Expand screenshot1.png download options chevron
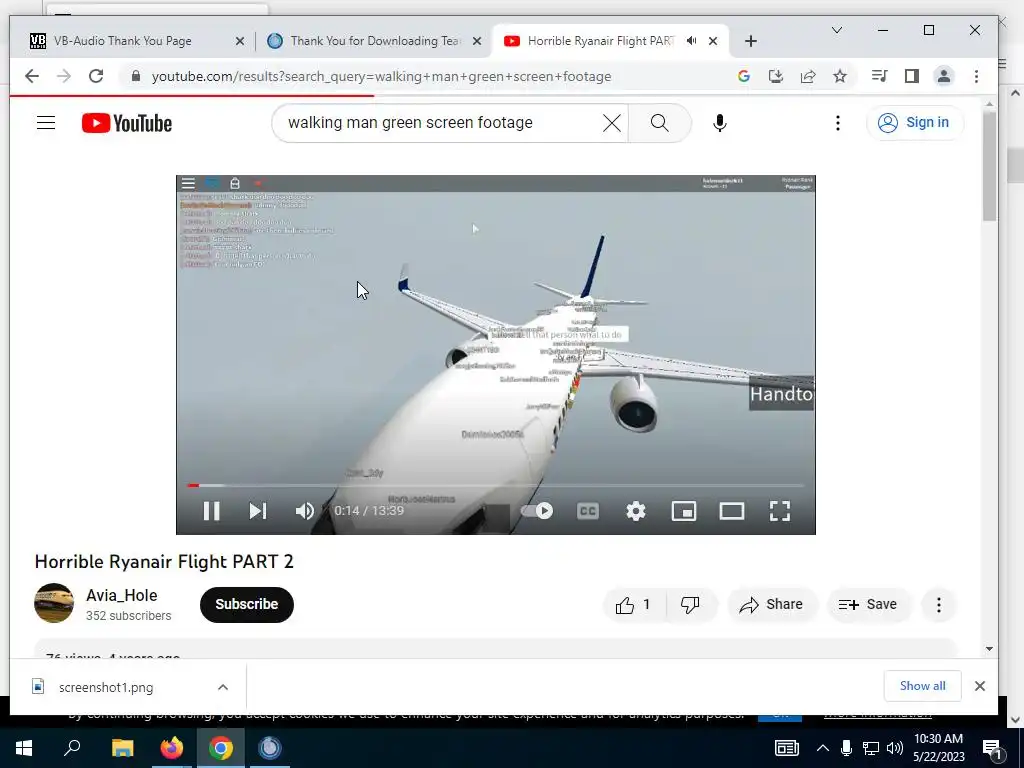Screen dimensions: 1024x768 click(223, 687)
